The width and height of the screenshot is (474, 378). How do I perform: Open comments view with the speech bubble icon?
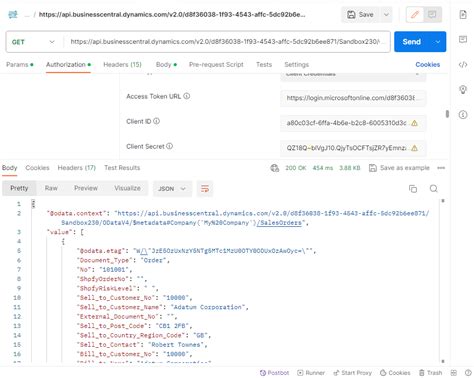(432, 15)
